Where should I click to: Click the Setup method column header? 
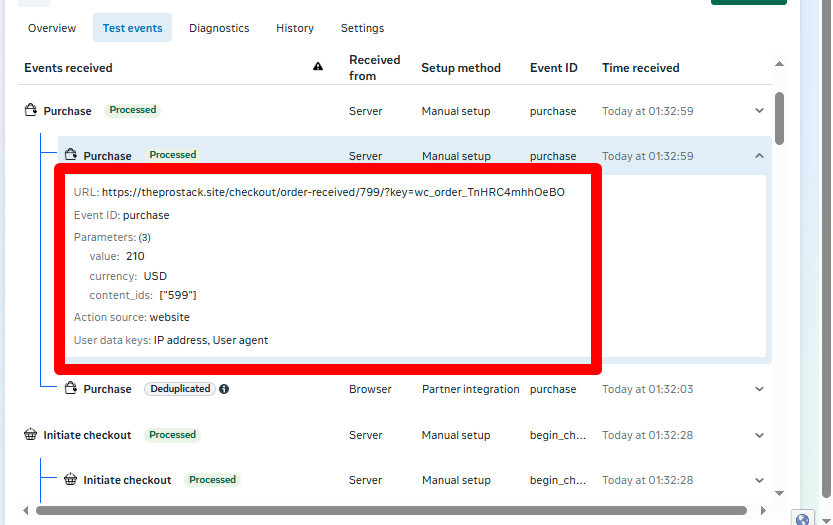tap(461, 68)
